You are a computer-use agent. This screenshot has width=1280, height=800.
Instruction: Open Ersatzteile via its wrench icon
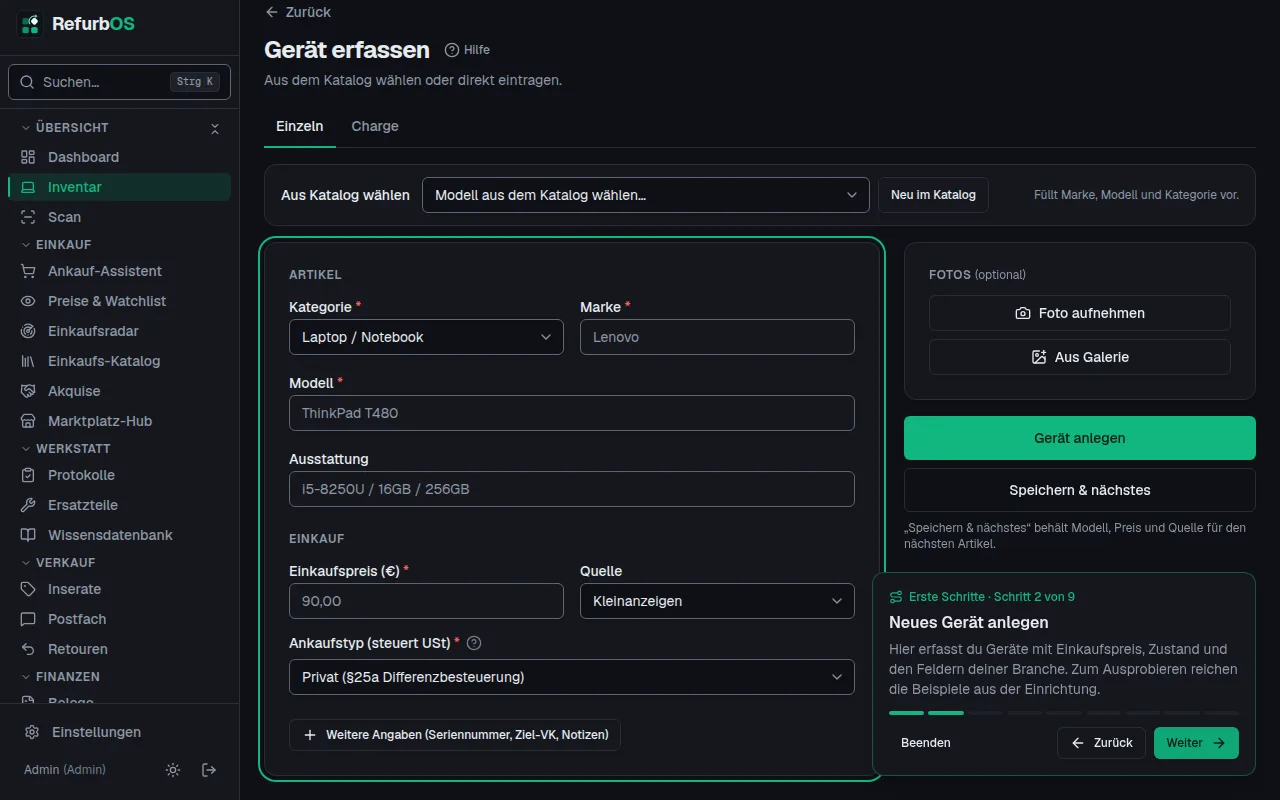coord(28,505)
